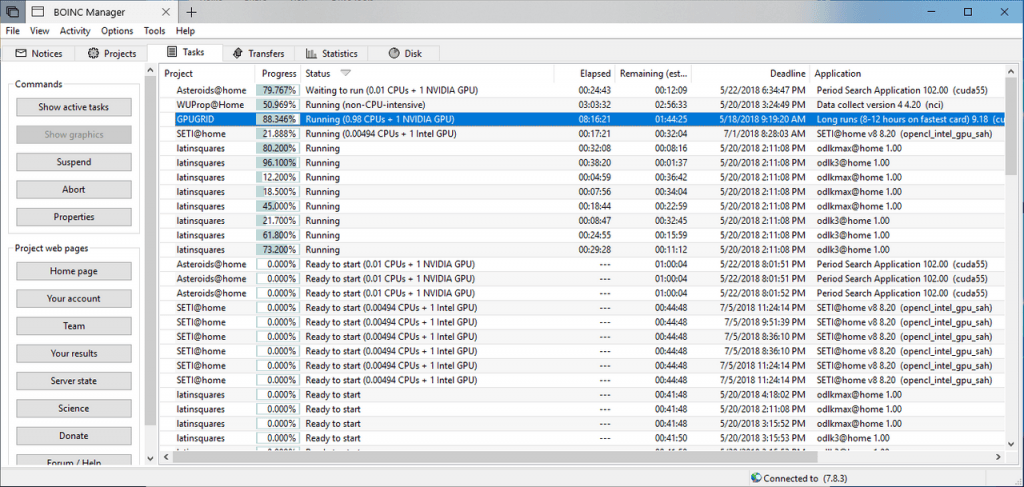
Task: Open the Help menu
Action: [x=185, y=31]
